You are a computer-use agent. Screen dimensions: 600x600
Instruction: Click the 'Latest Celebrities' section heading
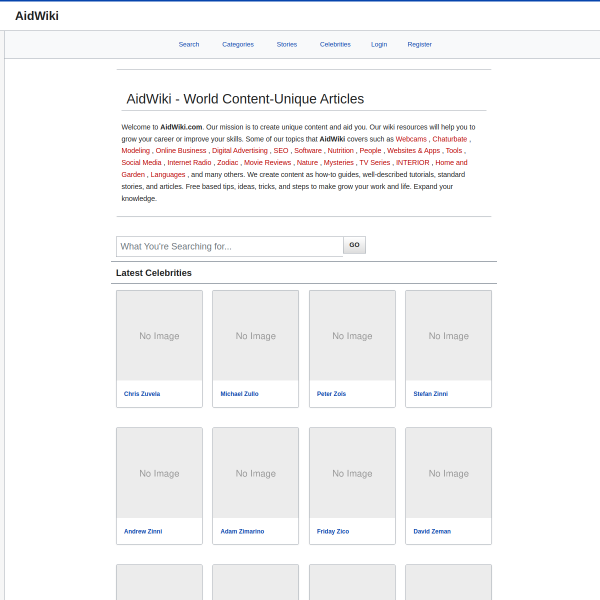tap(153, 273)
